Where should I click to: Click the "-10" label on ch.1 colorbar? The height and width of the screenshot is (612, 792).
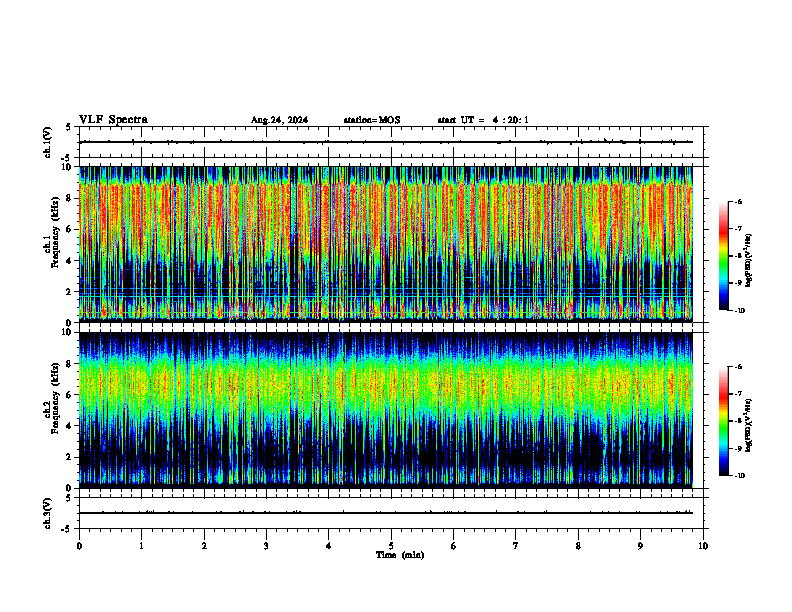point(739,311)
